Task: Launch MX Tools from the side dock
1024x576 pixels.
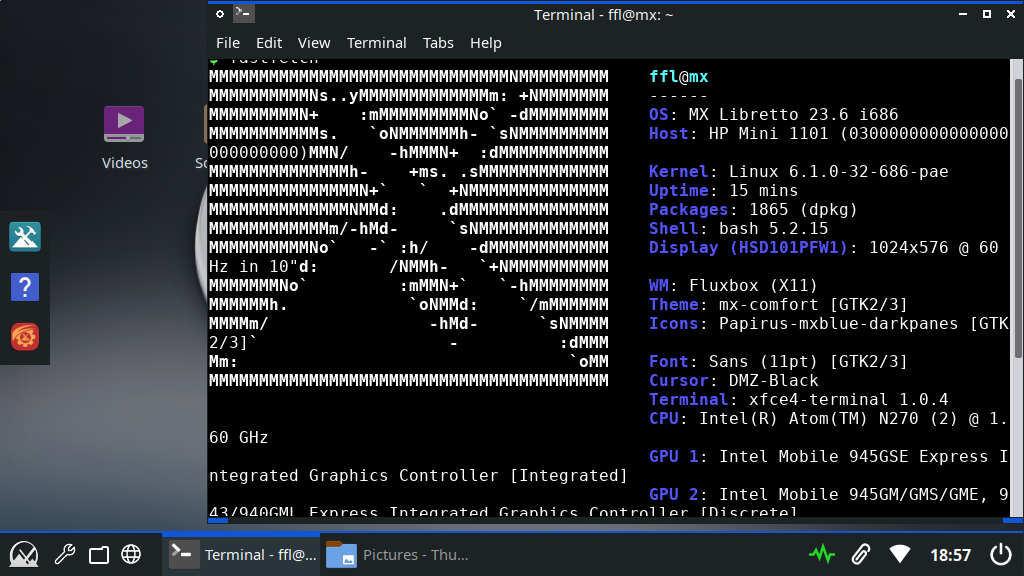Action: [x=25, y=236]
